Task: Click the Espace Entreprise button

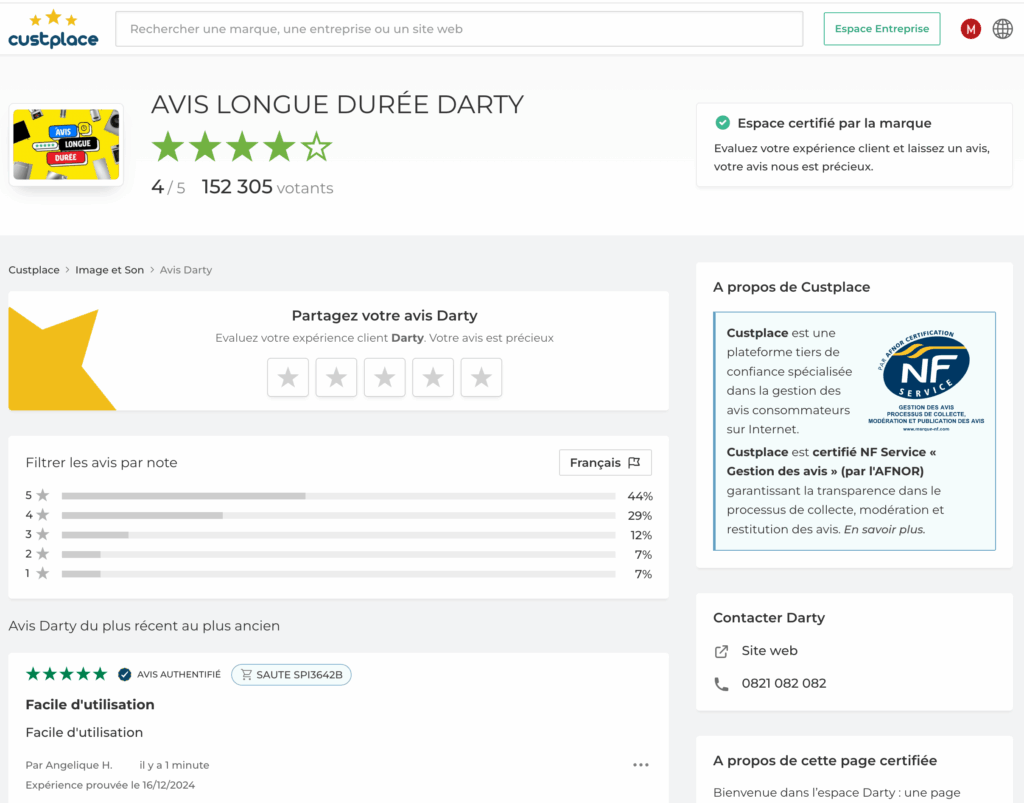Action: [881, 29]
